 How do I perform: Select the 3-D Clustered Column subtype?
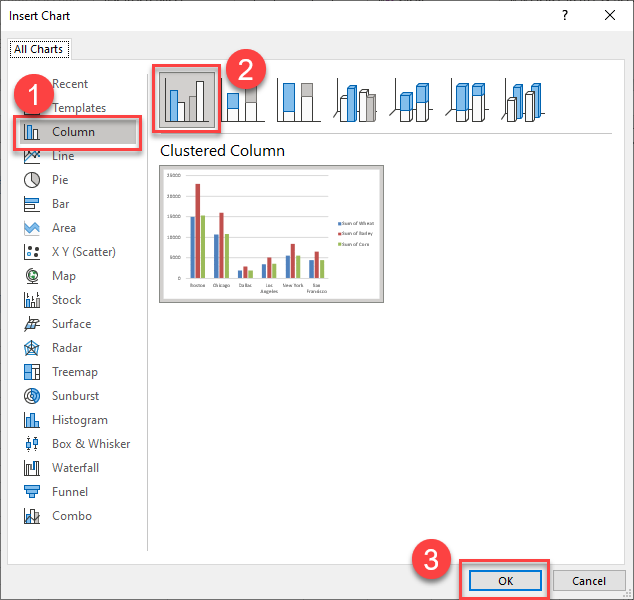[354, 100]
